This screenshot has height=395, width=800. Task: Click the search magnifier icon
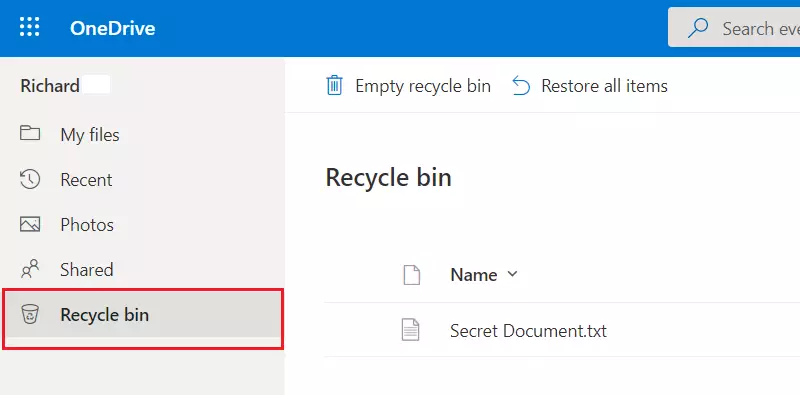point(697,28)
